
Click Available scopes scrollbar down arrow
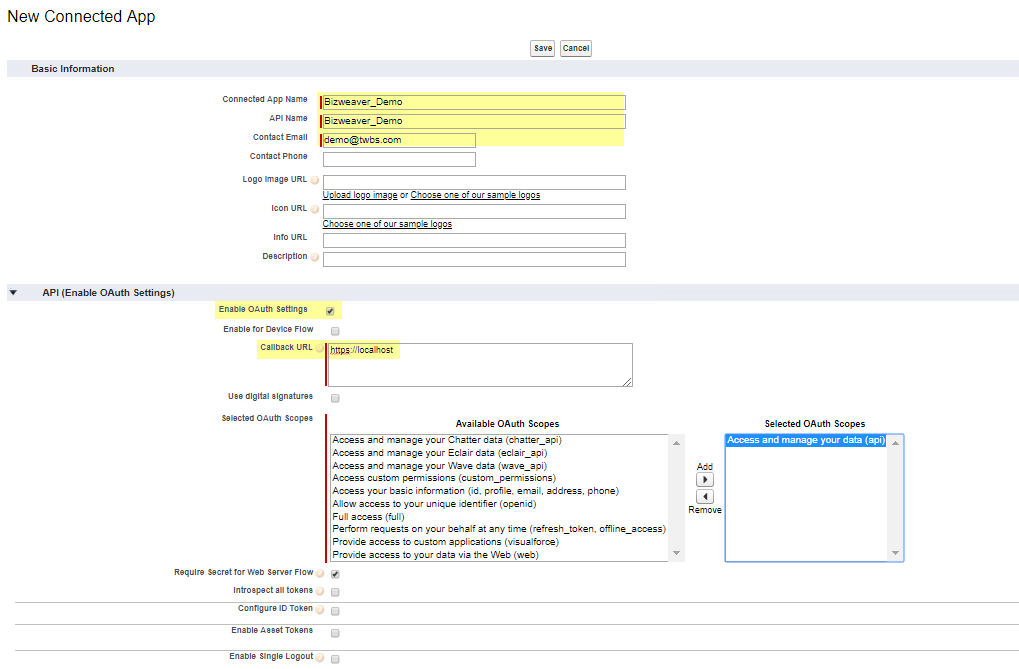pos(677,553)
